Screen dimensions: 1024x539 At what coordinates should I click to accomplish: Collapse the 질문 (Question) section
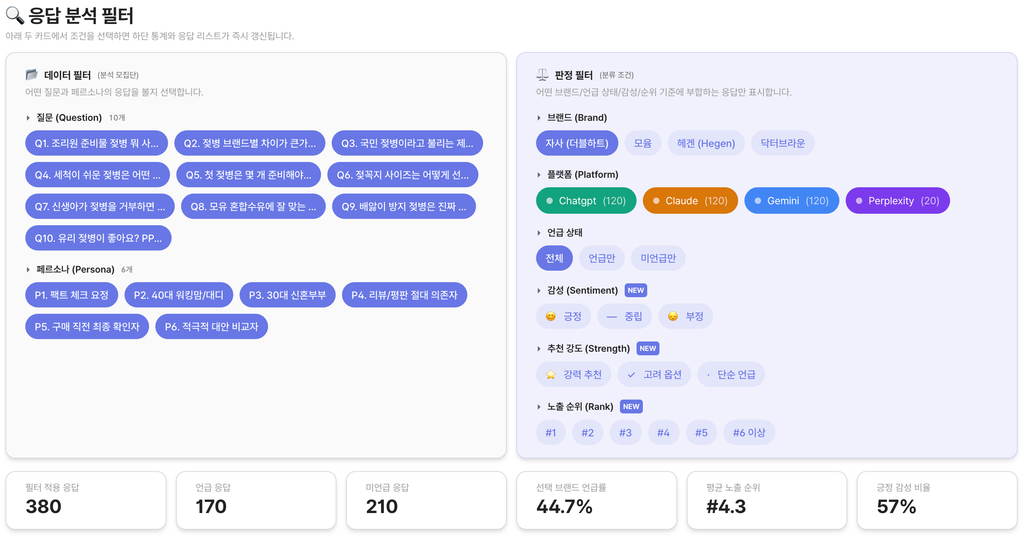[x=27, y=118]
